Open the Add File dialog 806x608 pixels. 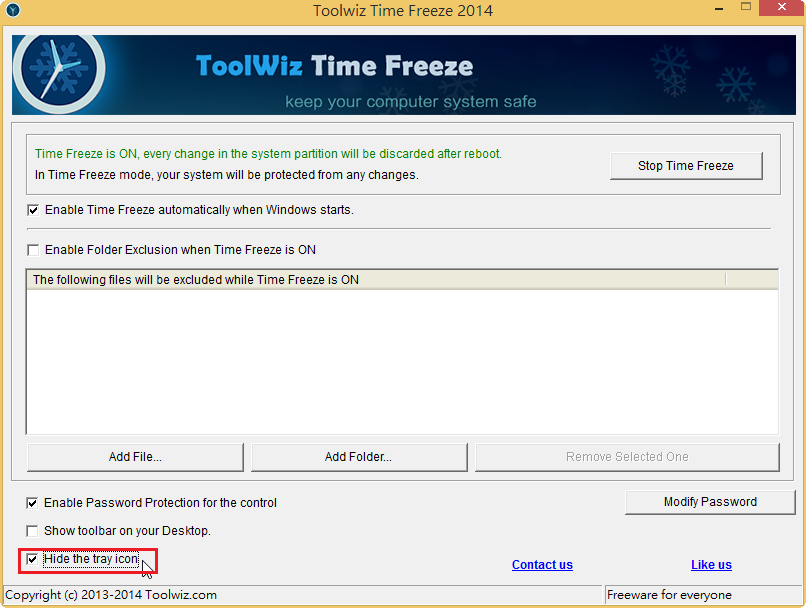[135, 457]
